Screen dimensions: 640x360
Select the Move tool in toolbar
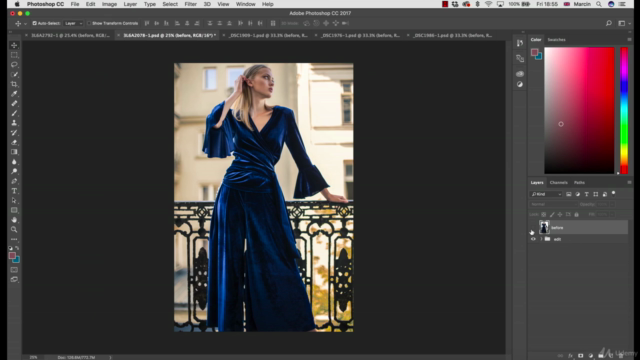14,45
